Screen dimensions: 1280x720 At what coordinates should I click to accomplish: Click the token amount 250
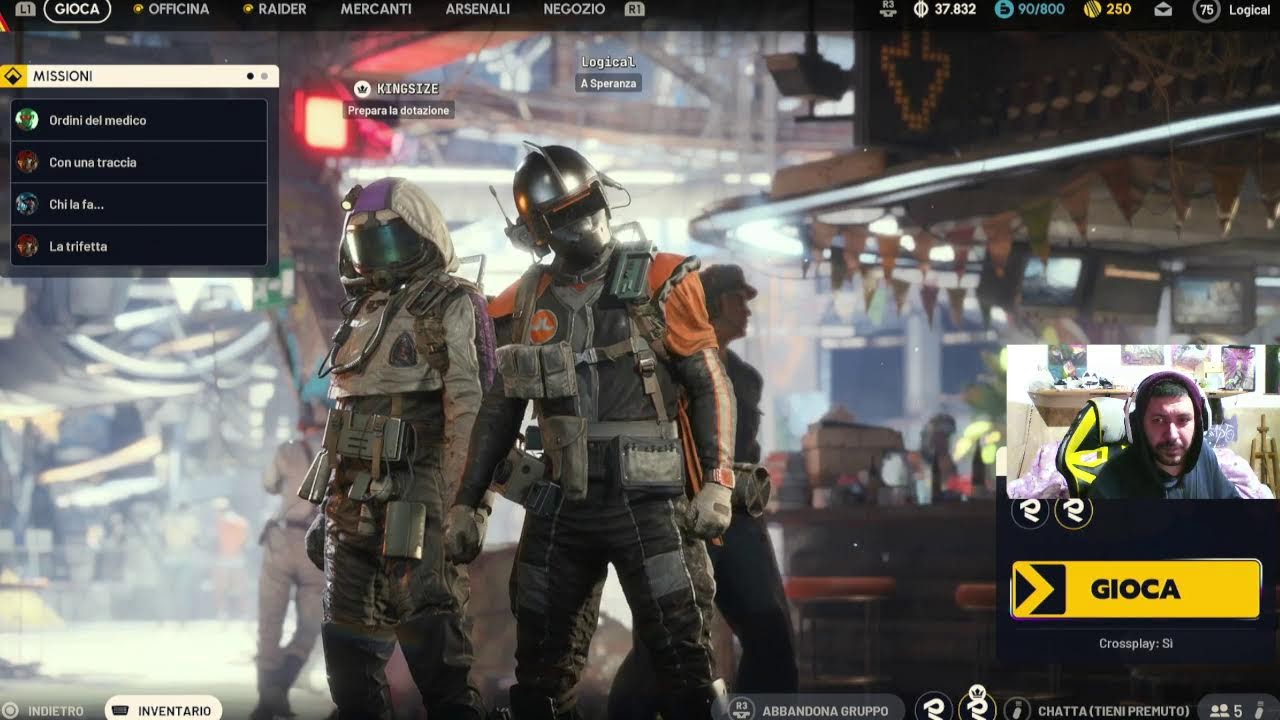click(x=1118, y=9)
